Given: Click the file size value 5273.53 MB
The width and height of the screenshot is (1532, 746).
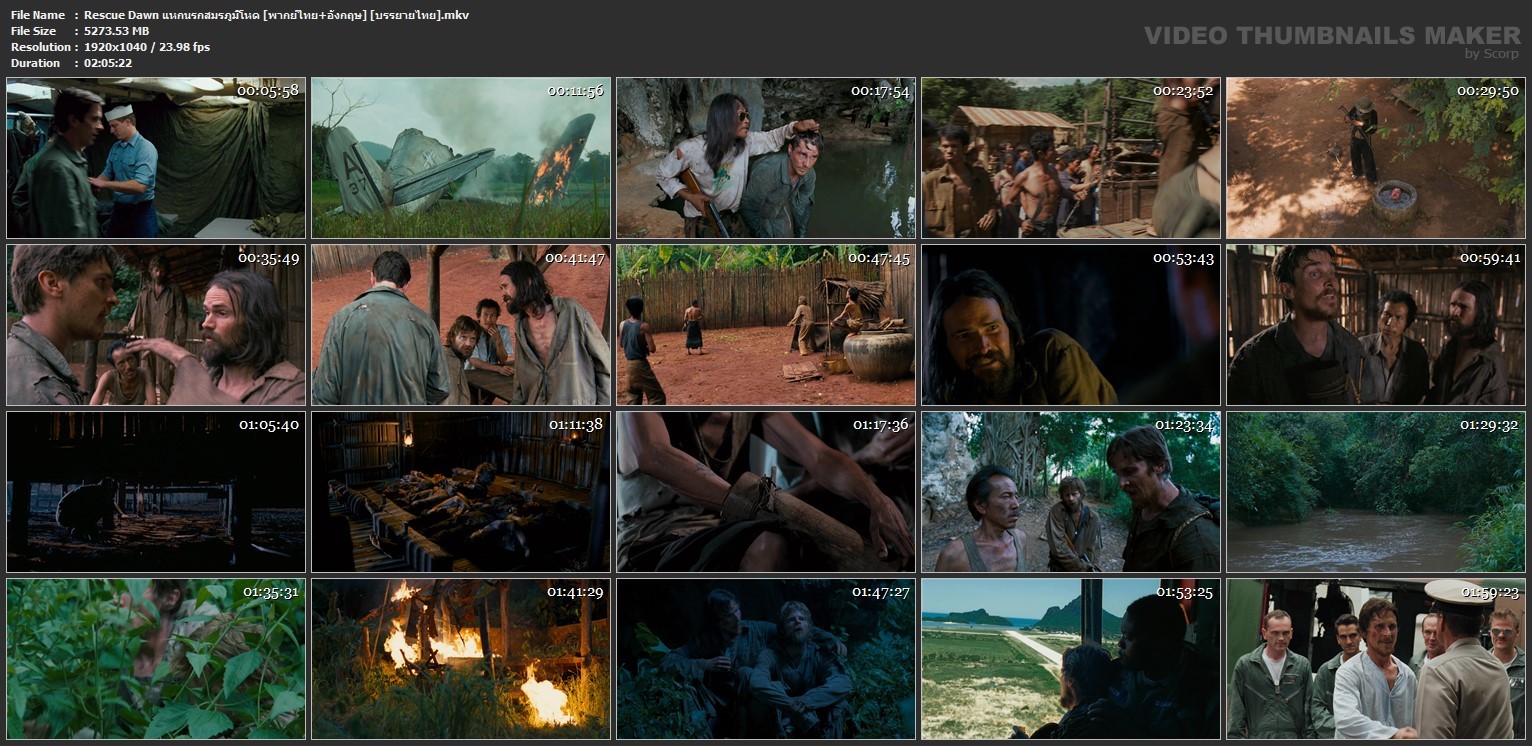Looking at the screenshot, I should [x=116, y=31].
